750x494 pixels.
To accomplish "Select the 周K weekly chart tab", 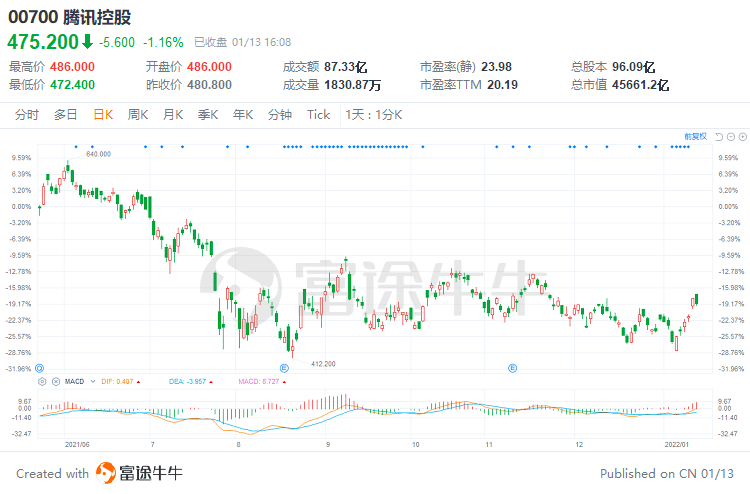I will pyautogui.click(x=137, y=115).
